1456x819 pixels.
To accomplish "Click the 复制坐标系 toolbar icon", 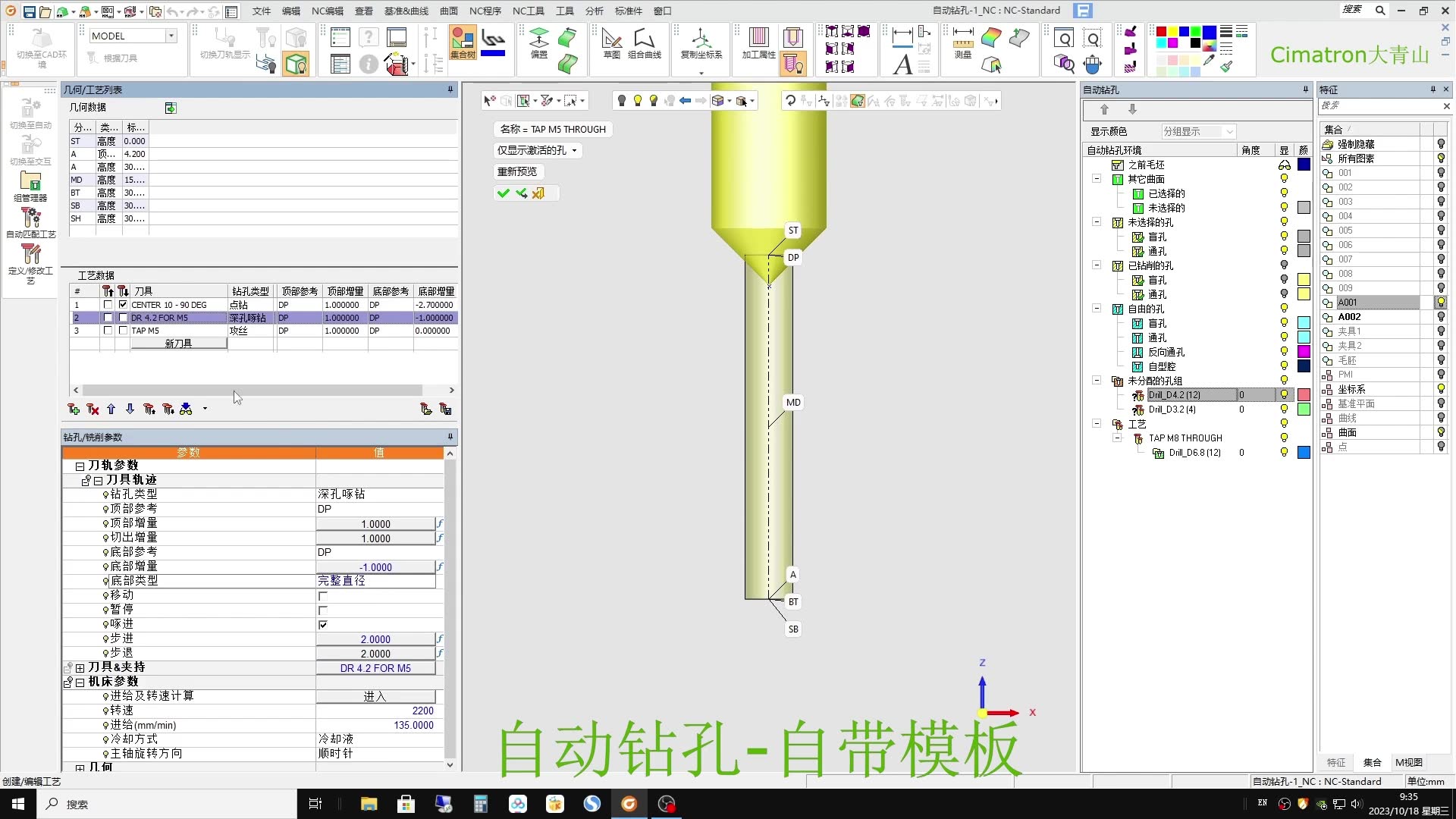I will pyautogui.click(x=701, y=45).
